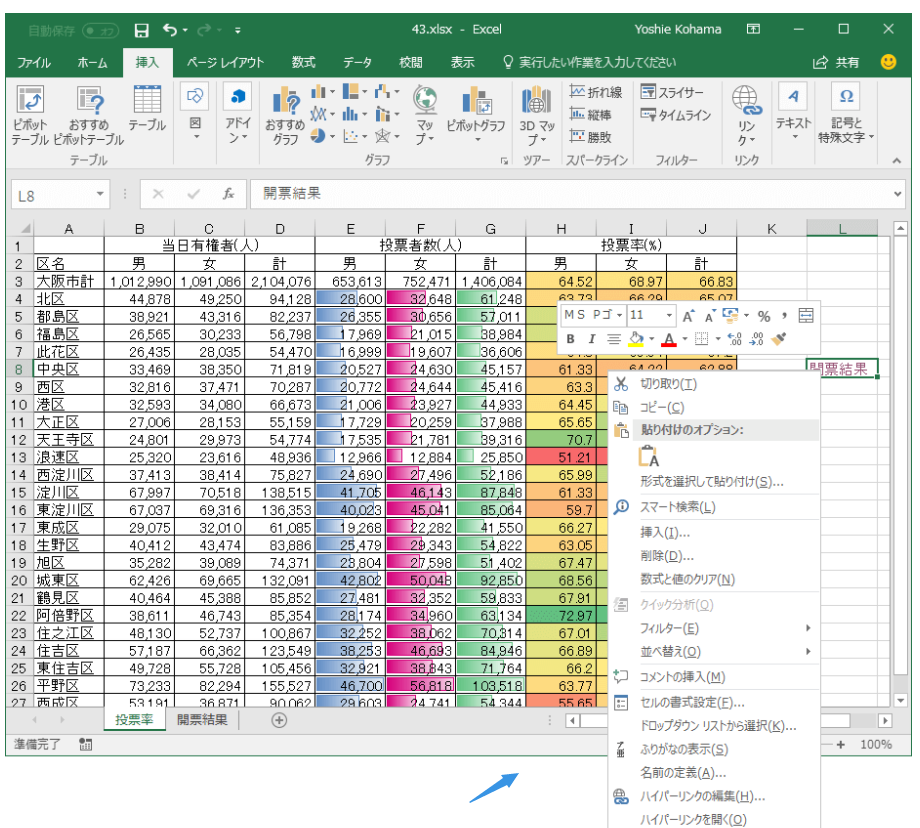The height and width of the screenshot is (828, 920).
Task: Choose Copy (コピー) from the context menu
Action: pos(714,407)
